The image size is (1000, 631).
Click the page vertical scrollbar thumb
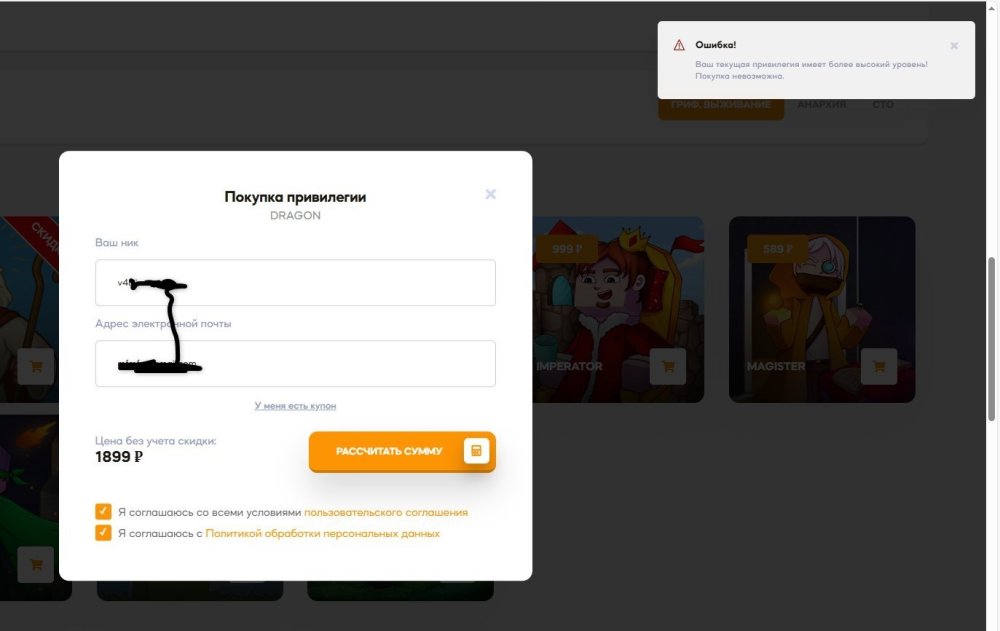(992, 339)
